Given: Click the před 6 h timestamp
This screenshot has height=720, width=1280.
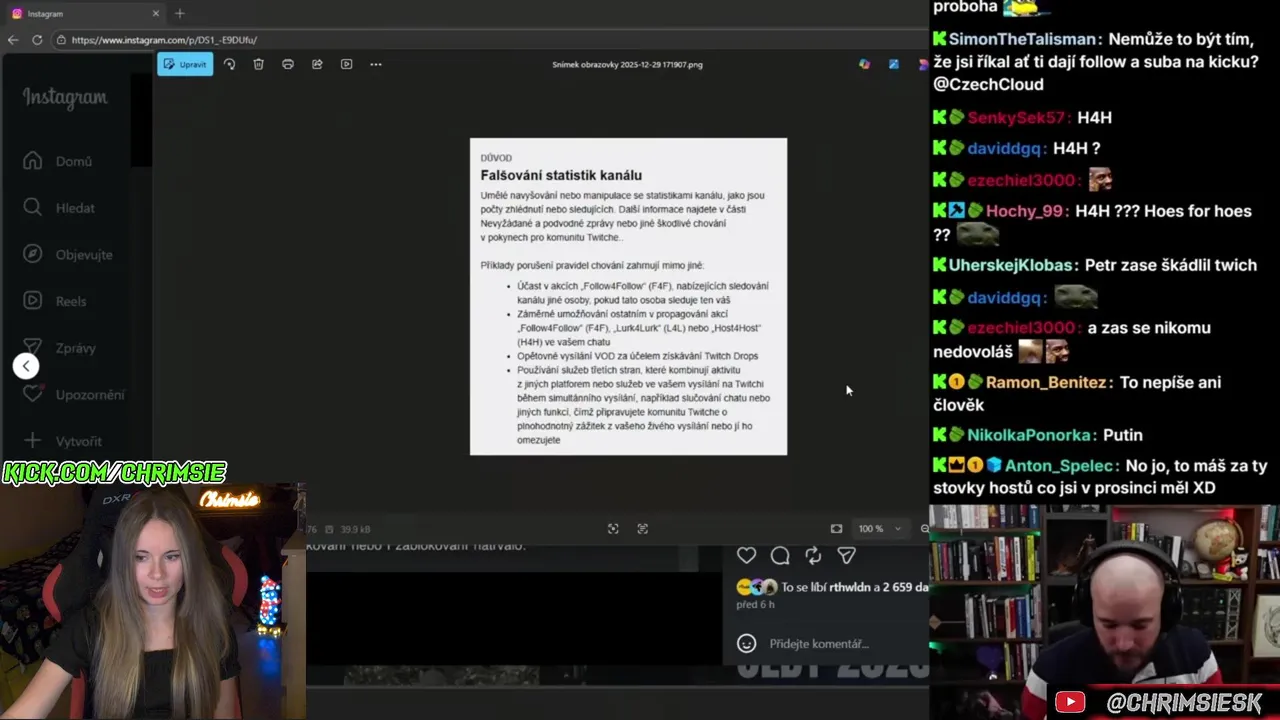Looking at the screenshot, I should click(755, 605).
